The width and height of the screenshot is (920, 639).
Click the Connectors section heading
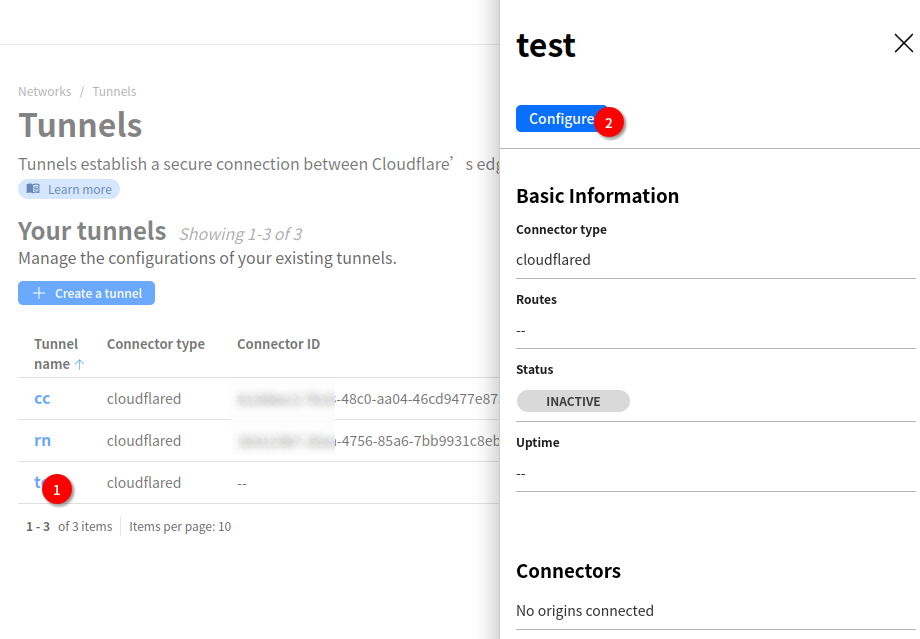coord(568,571)
